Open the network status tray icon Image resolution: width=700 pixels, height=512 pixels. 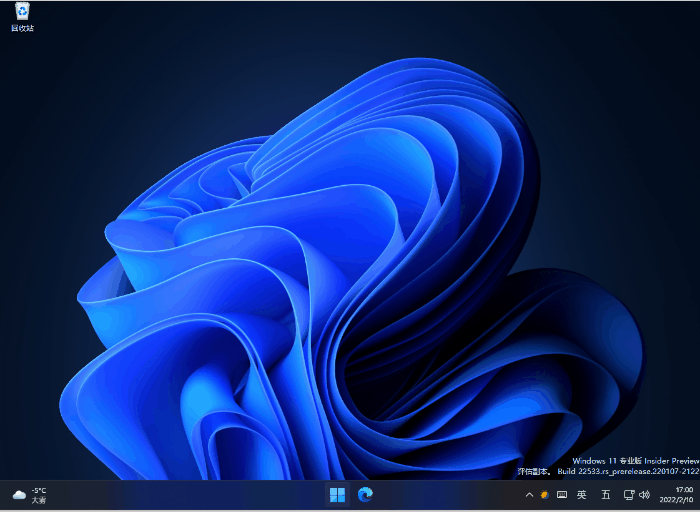629,495
